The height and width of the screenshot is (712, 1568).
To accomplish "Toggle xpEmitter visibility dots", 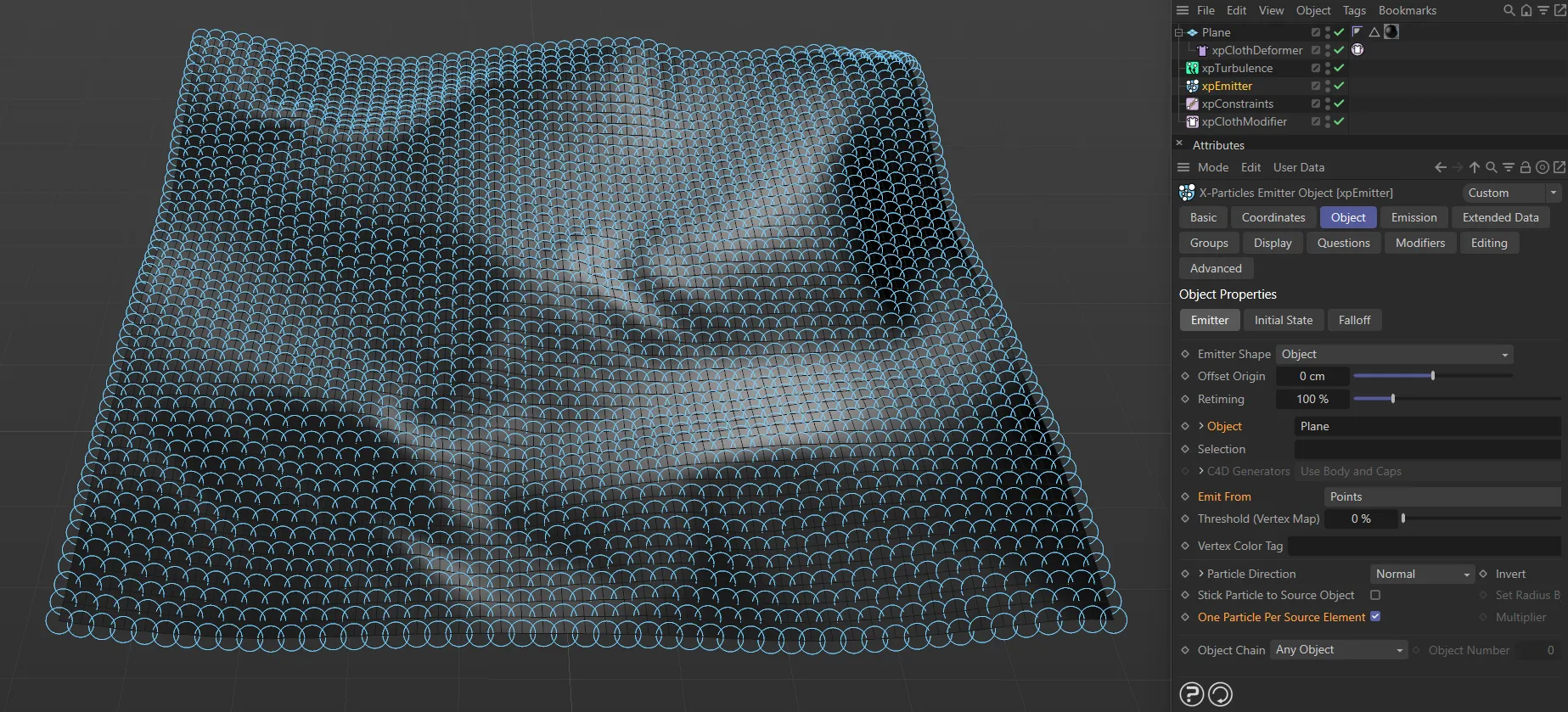I will 1328,86.
